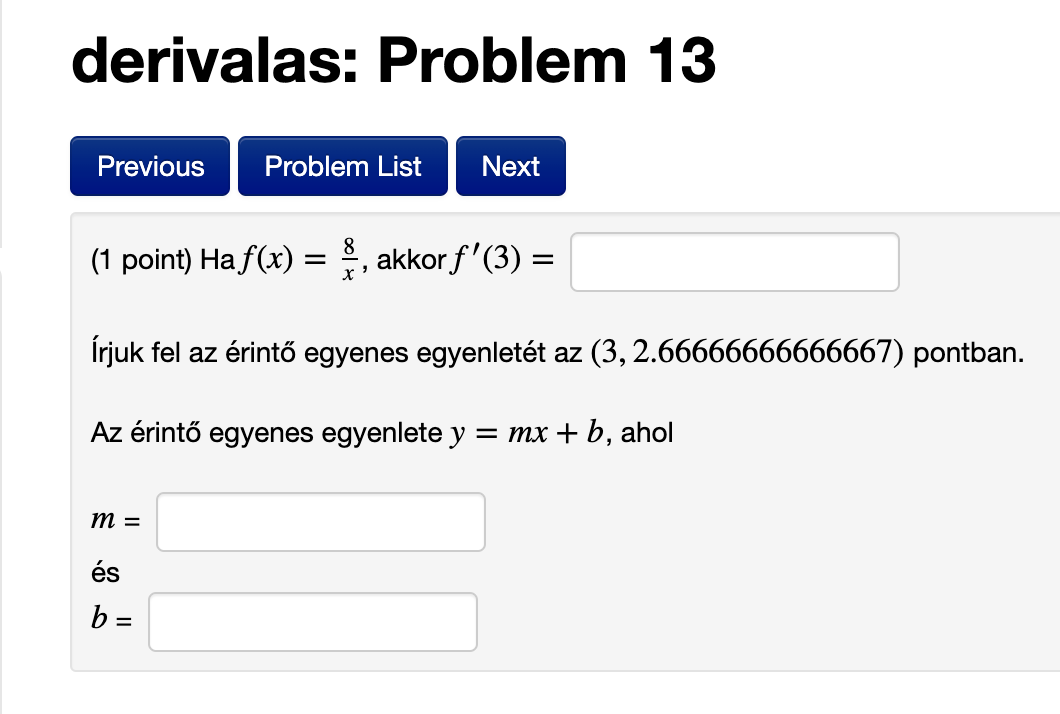1060x714 pixels.
Task: Click the "(1 point)" text
Action: [x=142, y=262]
